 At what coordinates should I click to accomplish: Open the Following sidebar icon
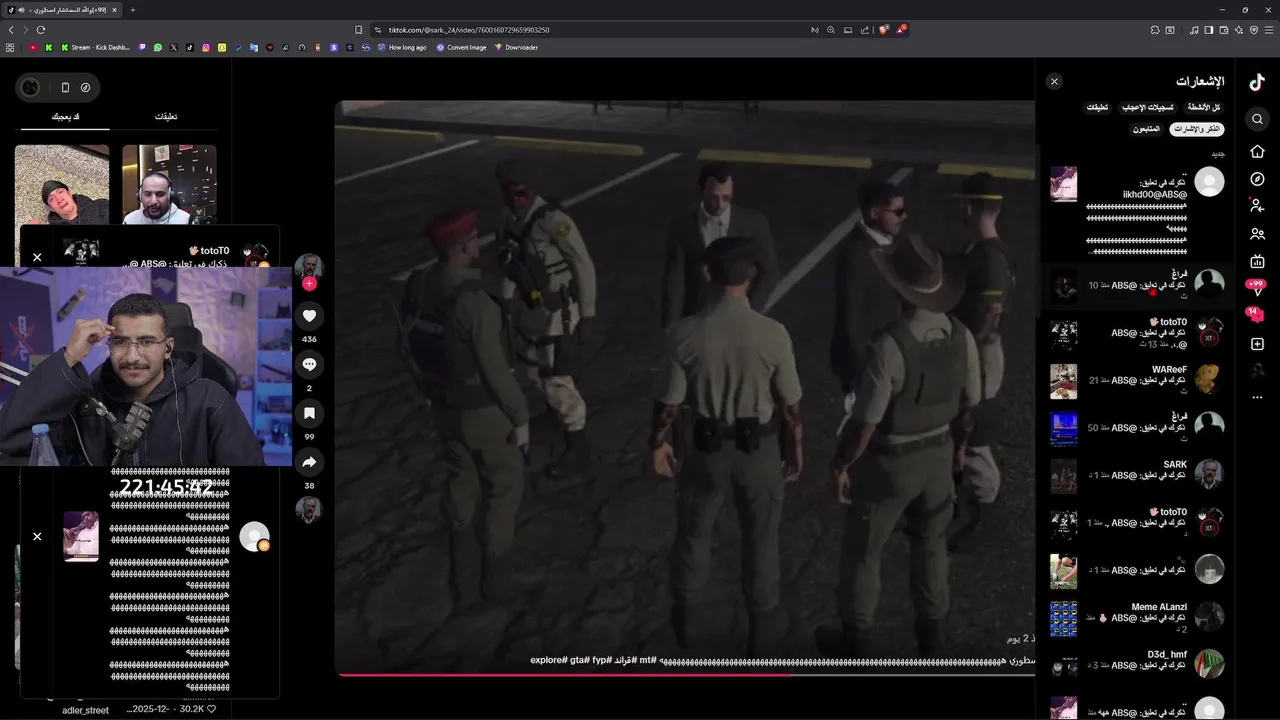[1257, 206]
